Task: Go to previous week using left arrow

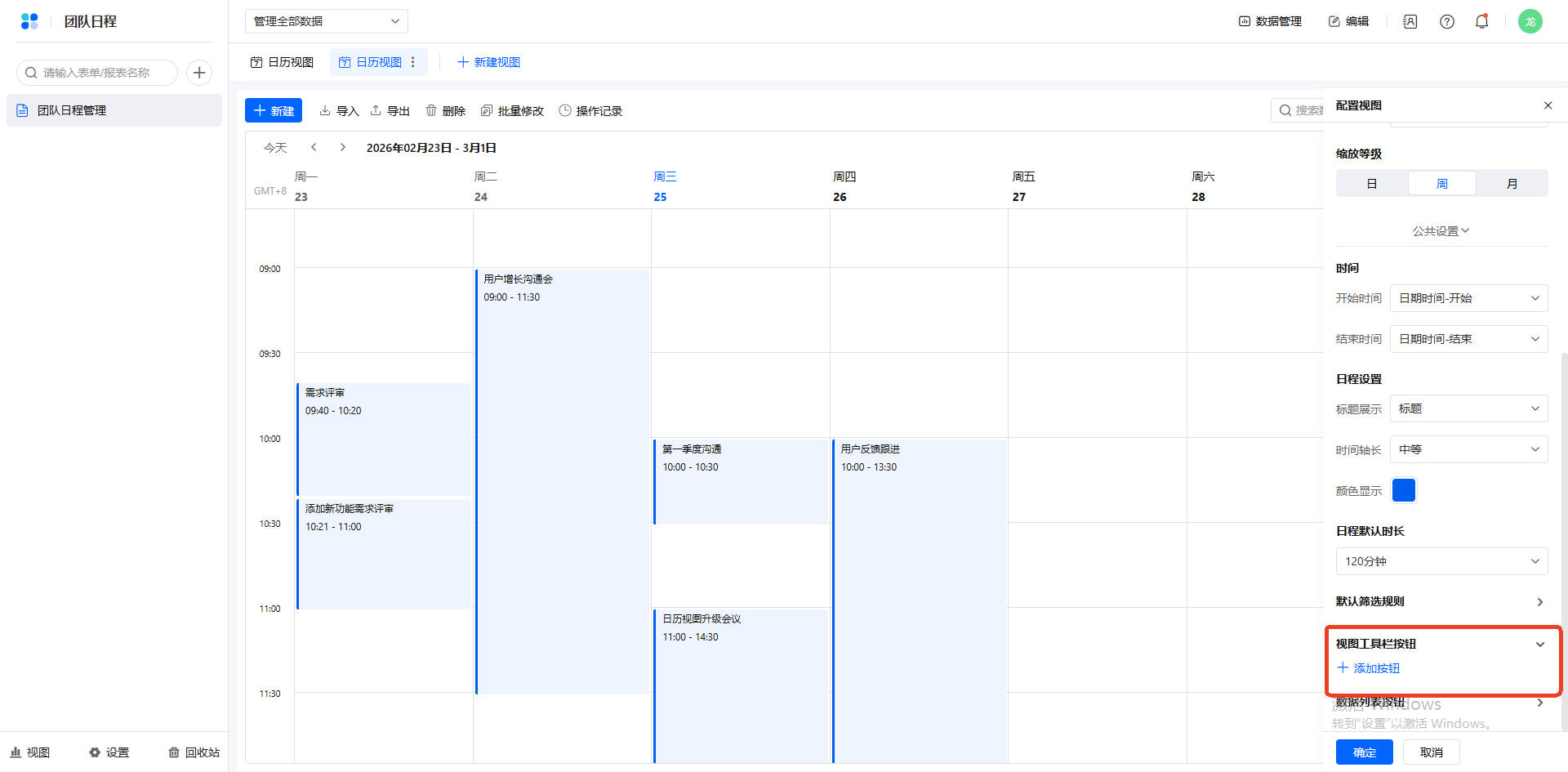Action: 314,147
